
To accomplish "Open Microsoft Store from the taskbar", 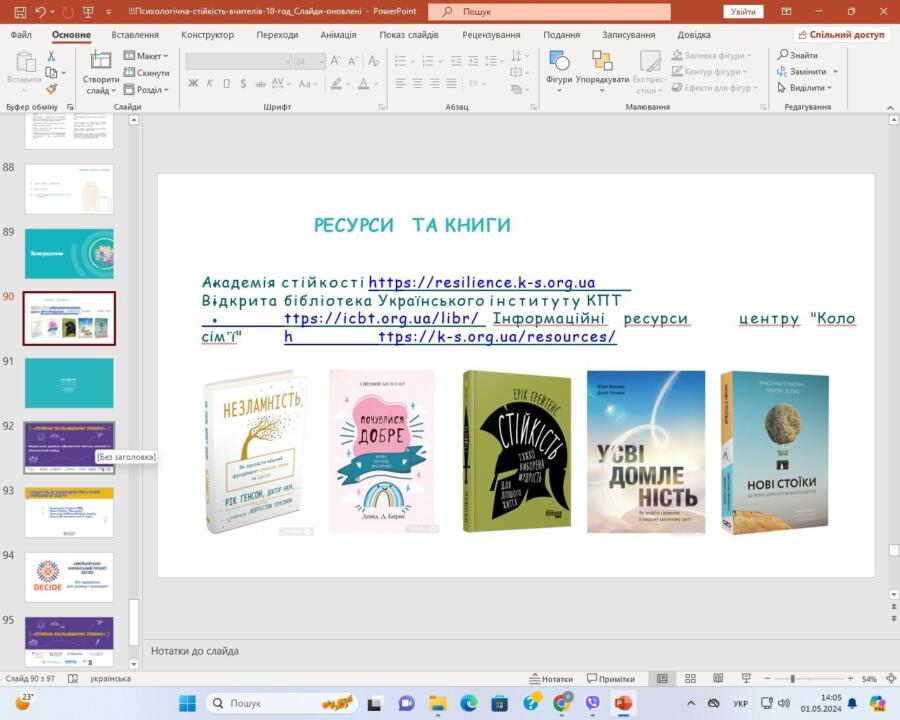I will click(x=499, y=703).
